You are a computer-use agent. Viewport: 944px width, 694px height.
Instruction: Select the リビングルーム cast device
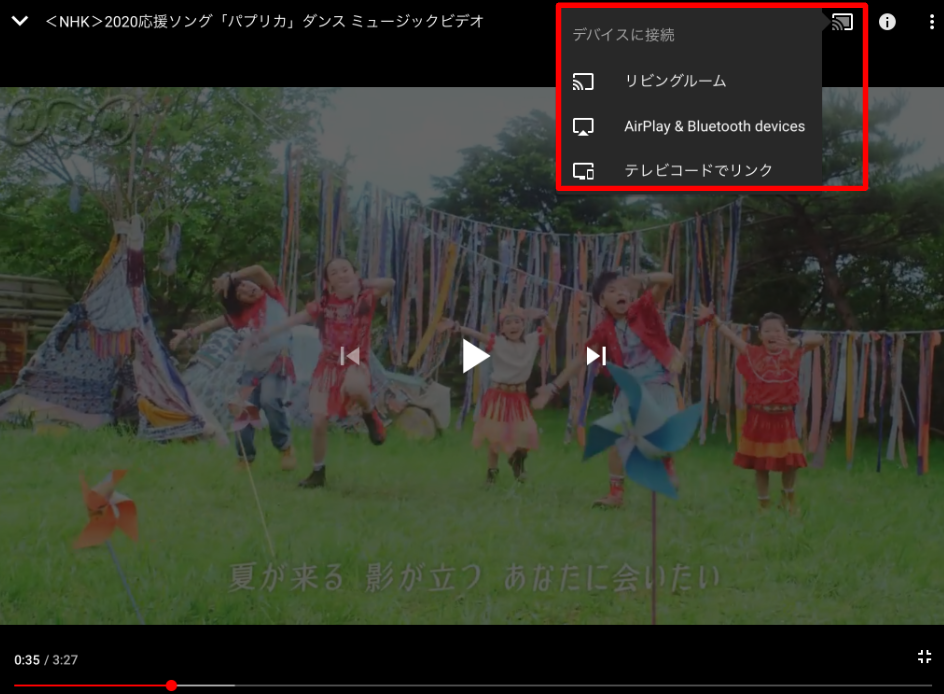coord(689,81)
